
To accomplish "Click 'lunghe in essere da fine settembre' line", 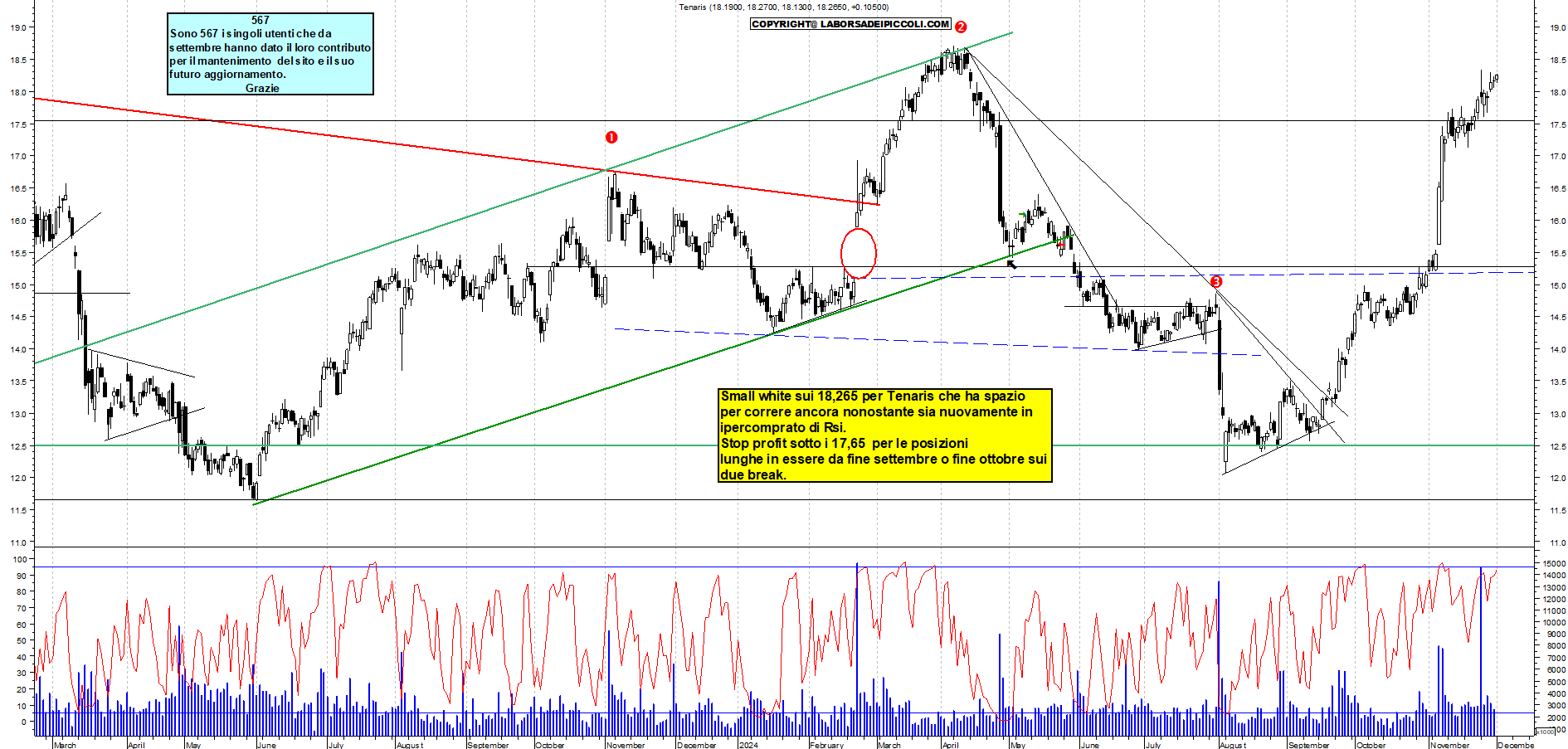I will pos(884,460).
